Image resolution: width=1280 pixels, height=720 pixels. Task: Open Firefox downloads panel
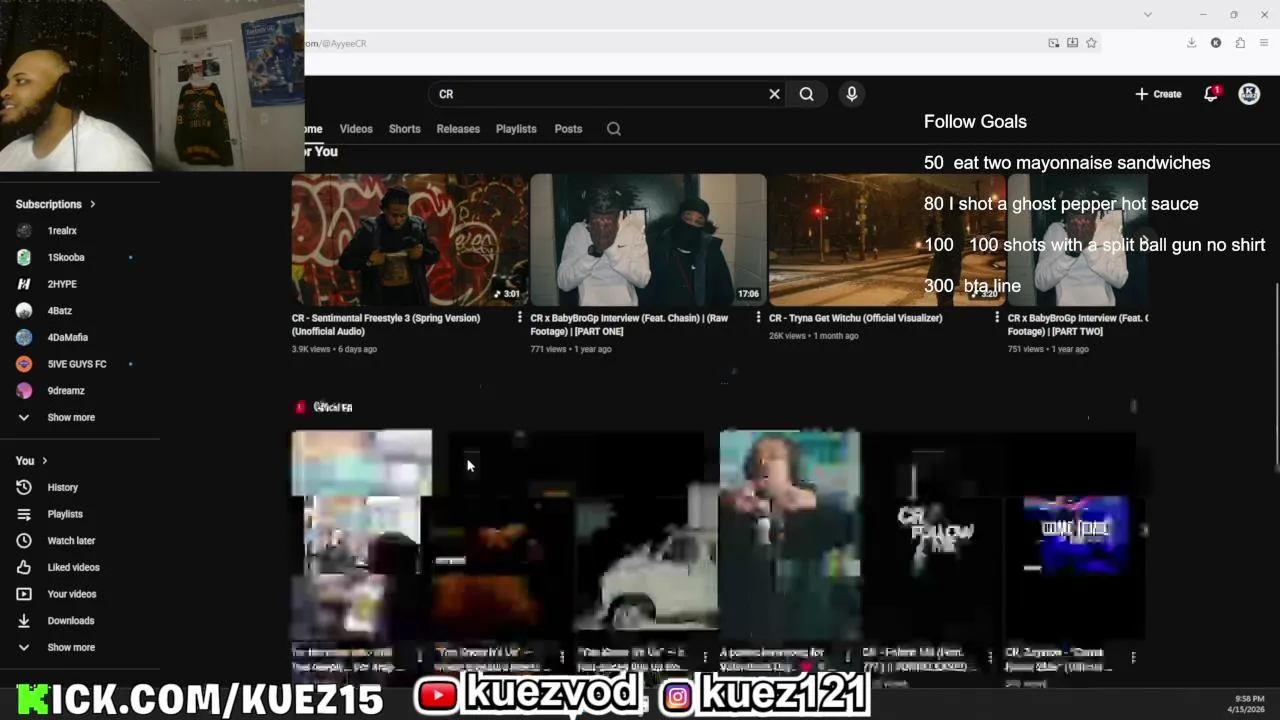point(1192,43)
